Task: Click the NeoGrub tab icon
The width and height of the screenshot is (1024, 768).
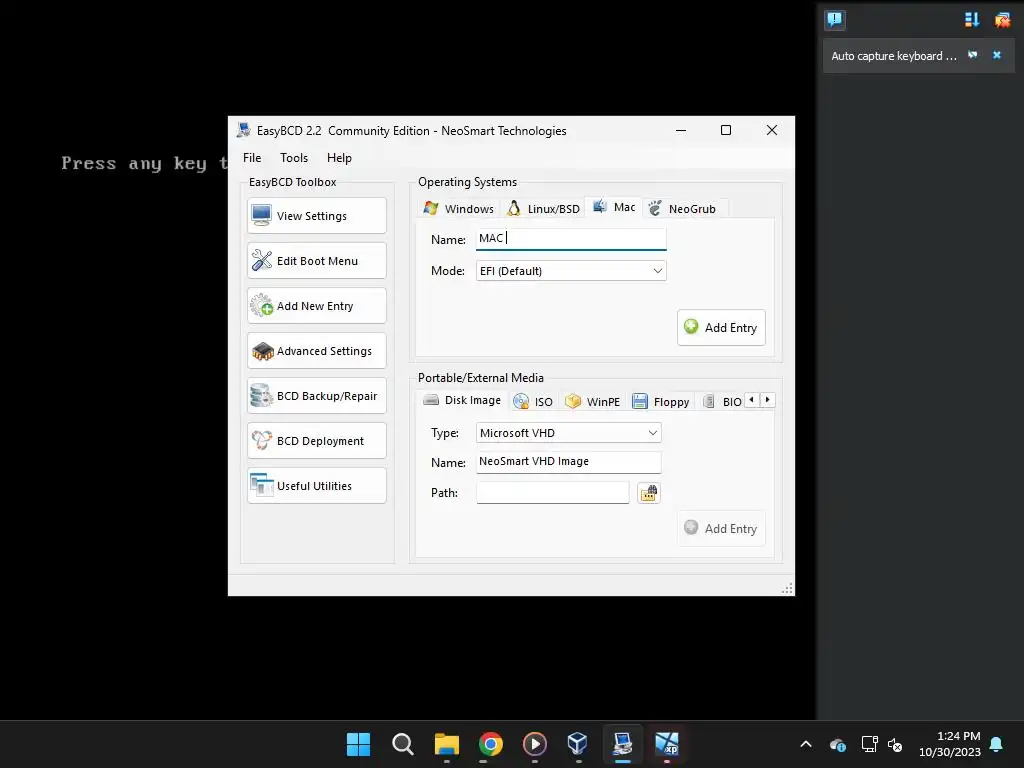Action: click(654, 208)
